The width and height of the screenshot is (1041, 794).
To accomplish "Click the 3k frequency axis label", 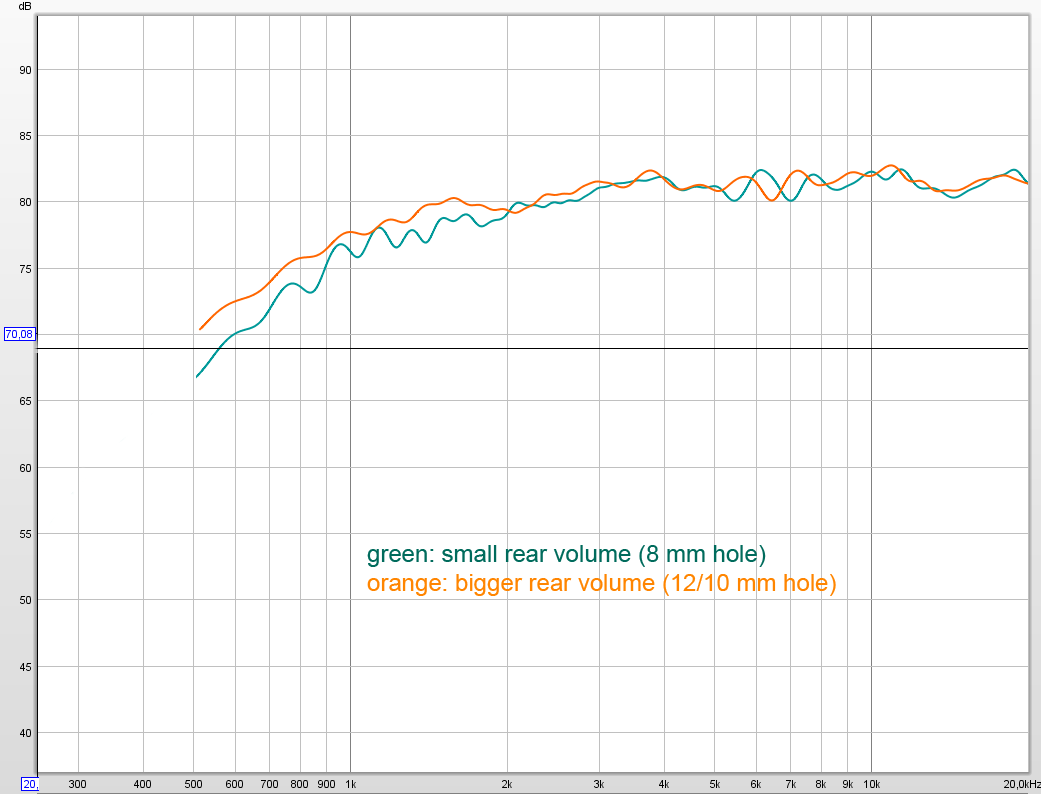I will [599, 784].
